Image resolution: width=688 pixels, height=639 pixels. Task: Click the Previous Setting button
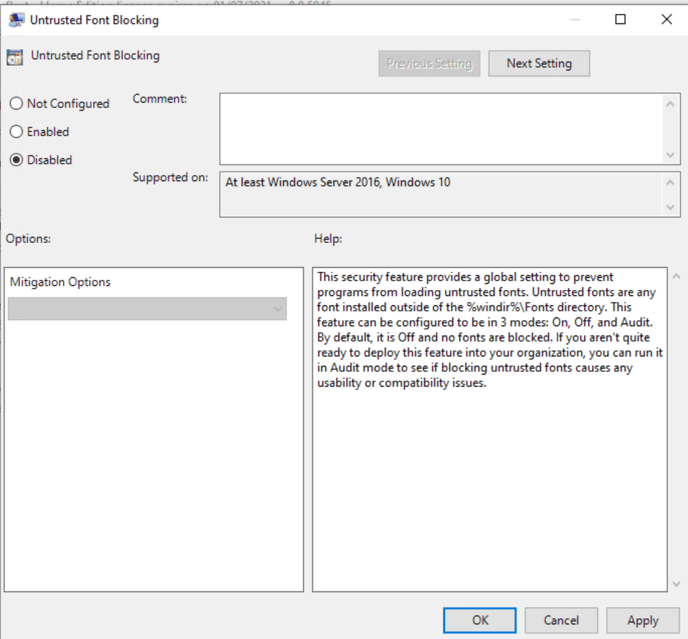click(x=429, y=63)
